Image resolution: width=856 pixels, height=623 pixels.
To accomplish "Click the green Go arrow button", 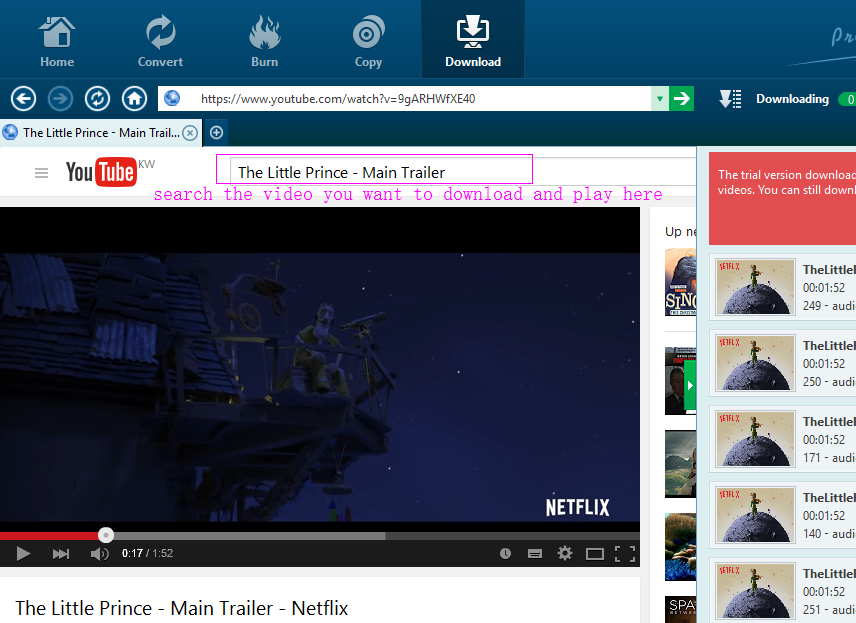I will (681, 99).
